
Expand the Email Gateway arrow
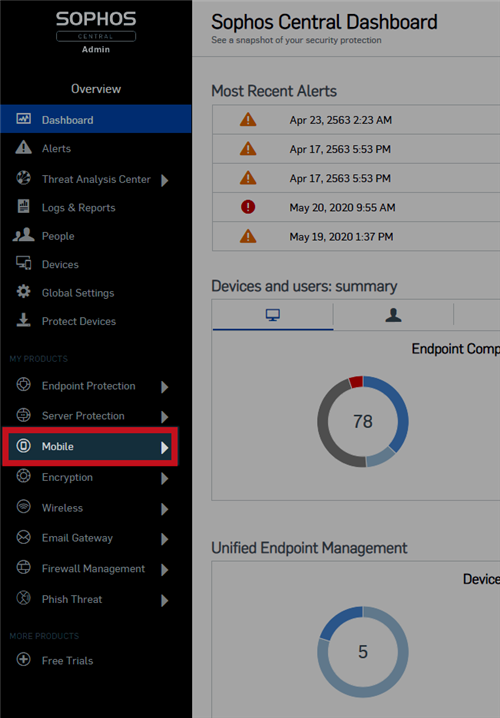(165, 539)
